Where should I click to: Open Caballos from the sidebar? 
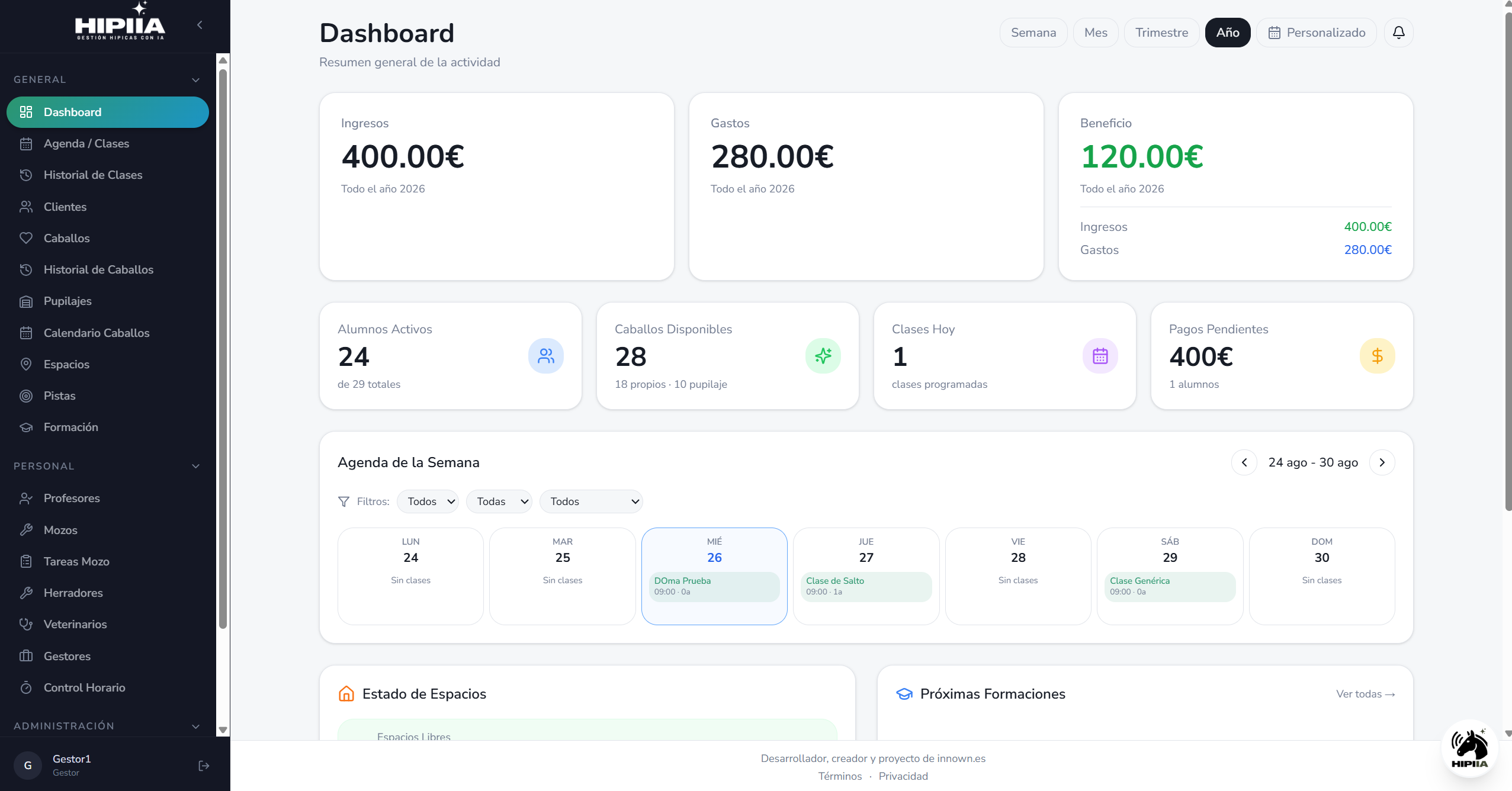tap(108, 238)
